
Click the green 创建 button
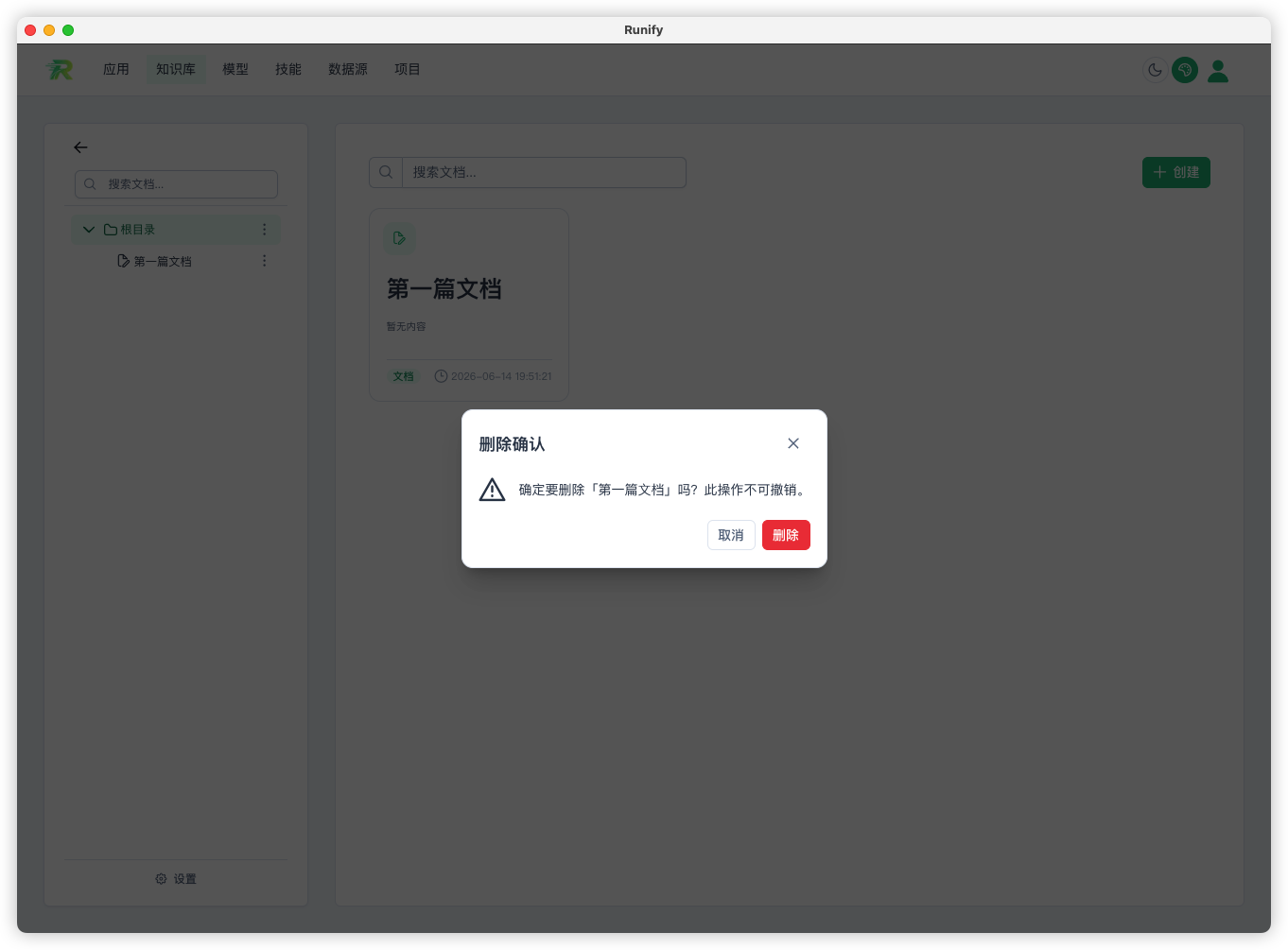(1176, 172)
